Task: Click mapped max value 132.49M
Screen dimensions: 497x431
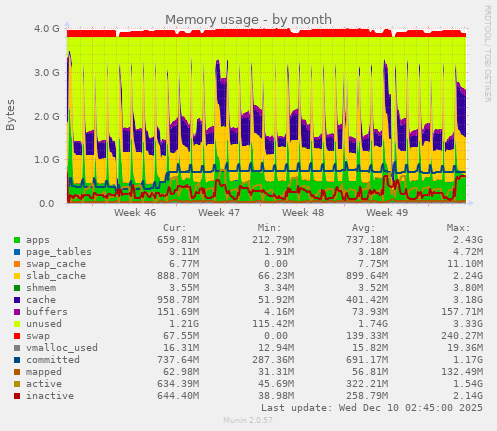Action: pos(462,372)
